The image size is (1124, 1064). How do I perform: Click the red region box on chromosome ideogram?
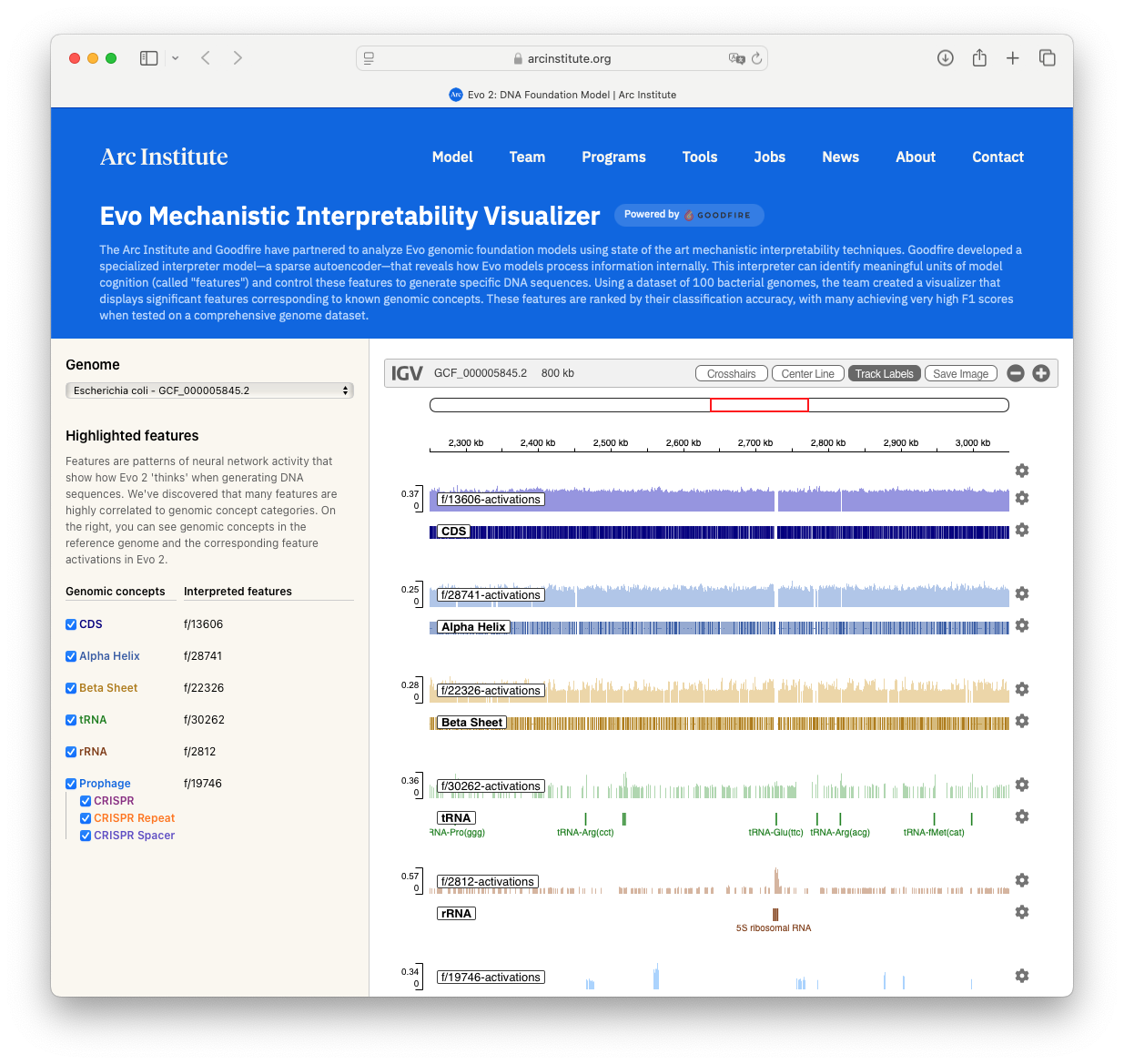[x=759, y=405]
